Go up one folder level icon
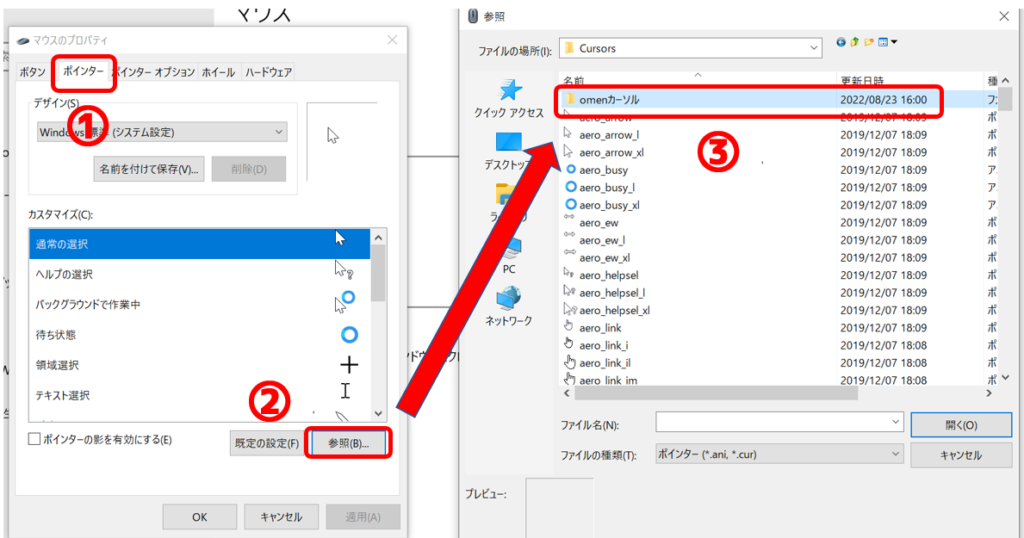 [x=855, y=42]
